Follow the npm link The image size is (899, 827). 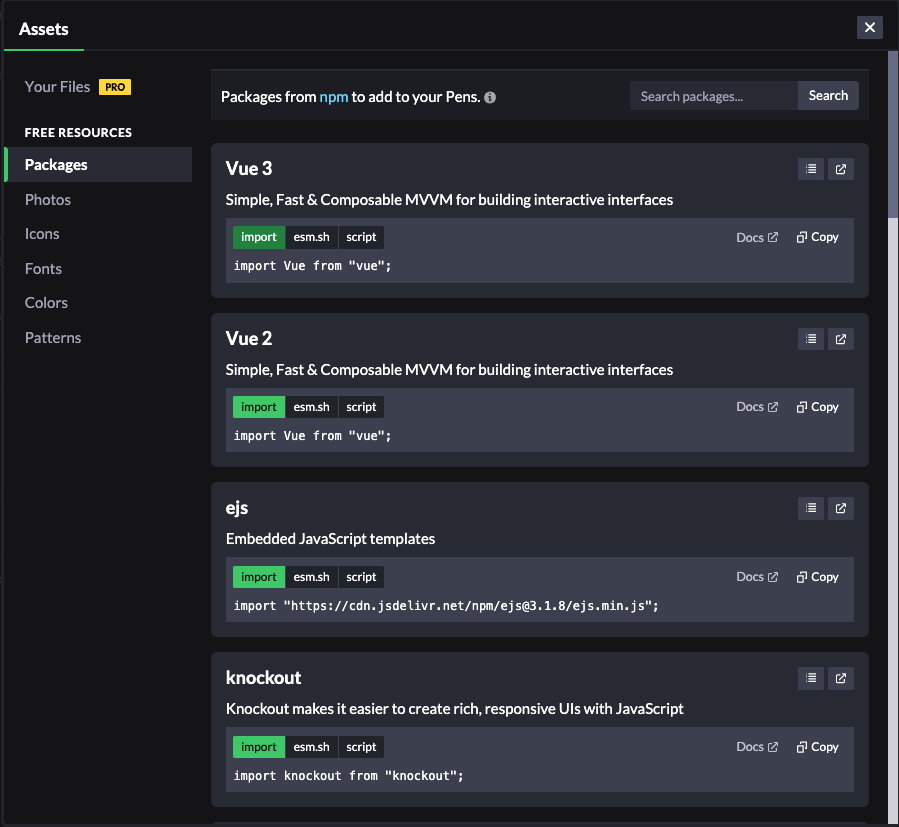pyautogui.click(x=334, y=97)
